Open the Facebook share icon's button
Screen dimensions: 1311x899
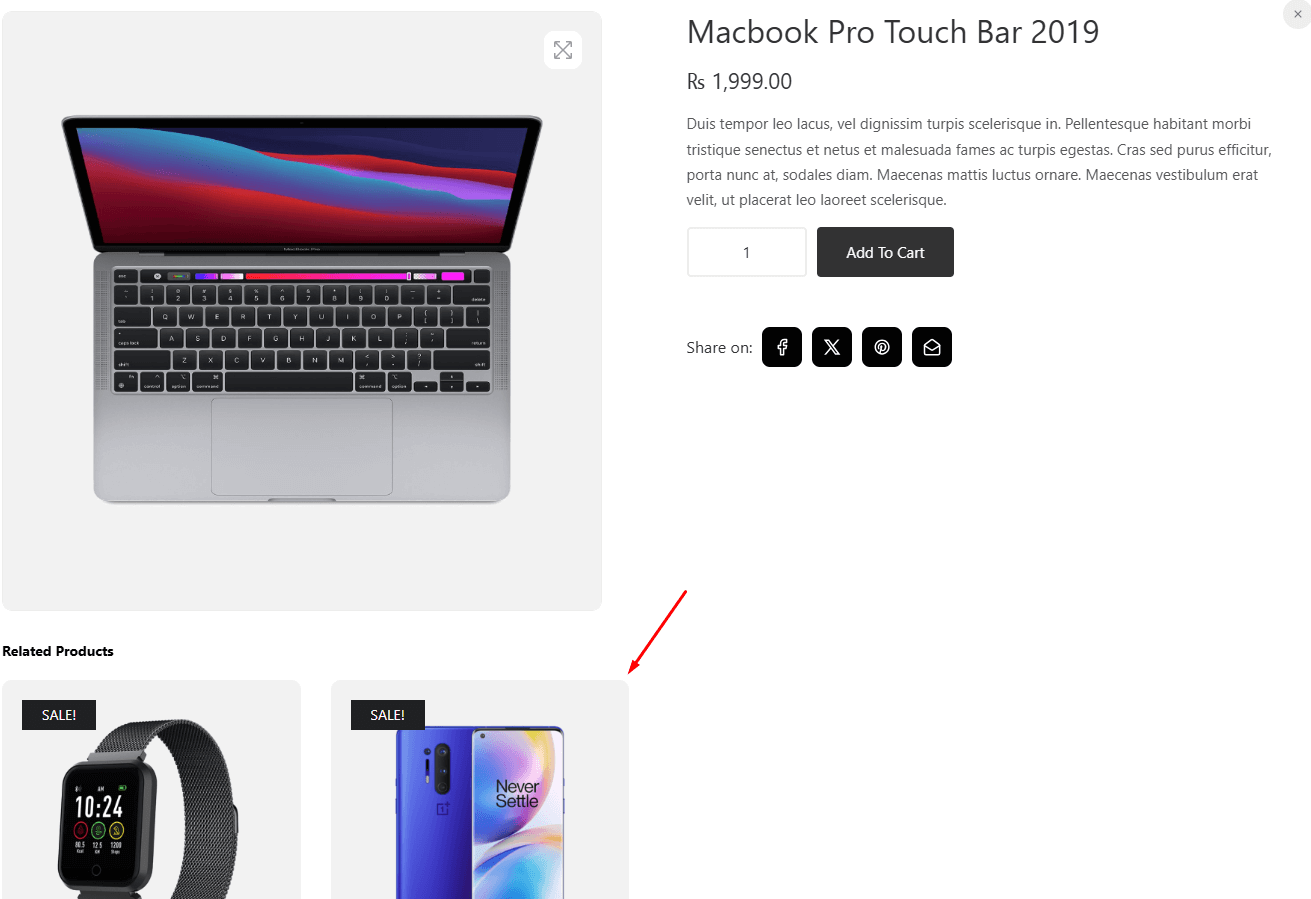click(x=781, y=347)
